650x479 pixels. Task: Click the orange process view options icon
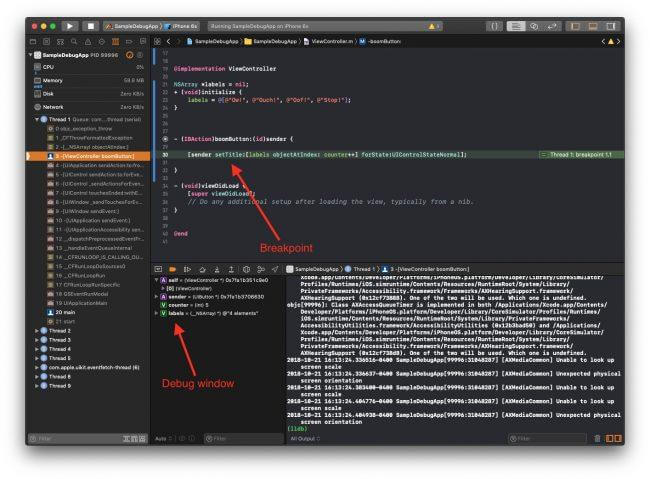129,55
